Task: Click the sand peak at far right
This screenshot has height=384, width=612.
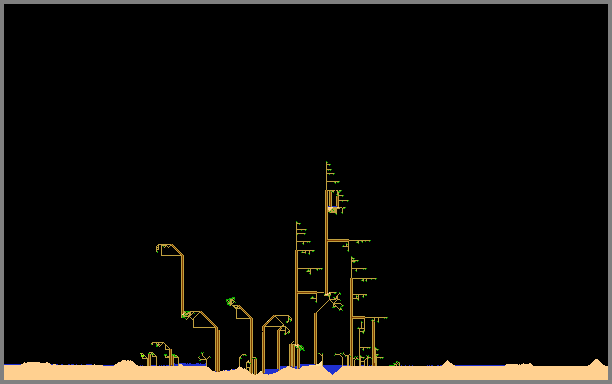Action: (x=596, y=363)
